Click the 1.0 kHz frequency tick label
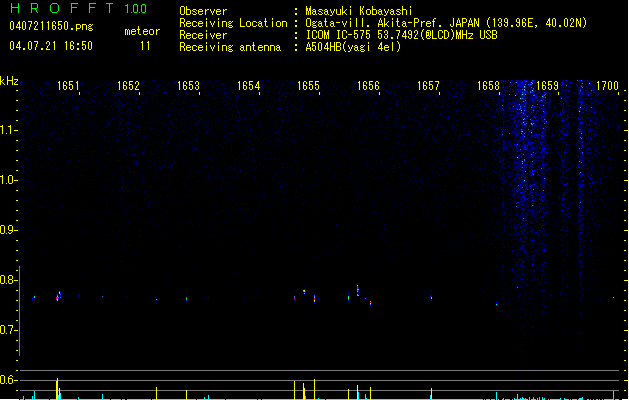The image size is (629, 400). [x=8, y=180]
